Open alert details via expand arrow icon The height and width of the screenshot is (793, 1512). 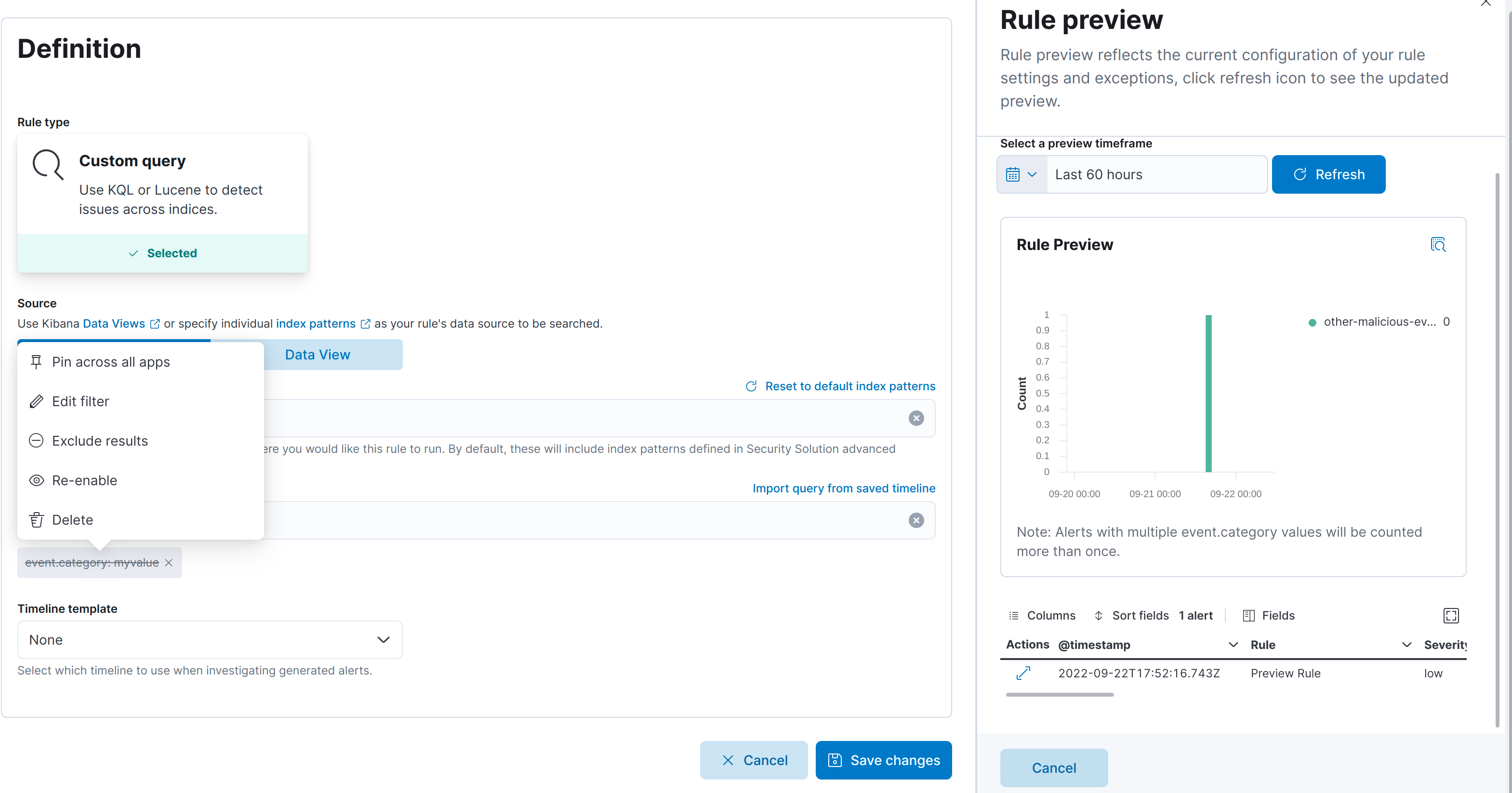point(1022,673)
